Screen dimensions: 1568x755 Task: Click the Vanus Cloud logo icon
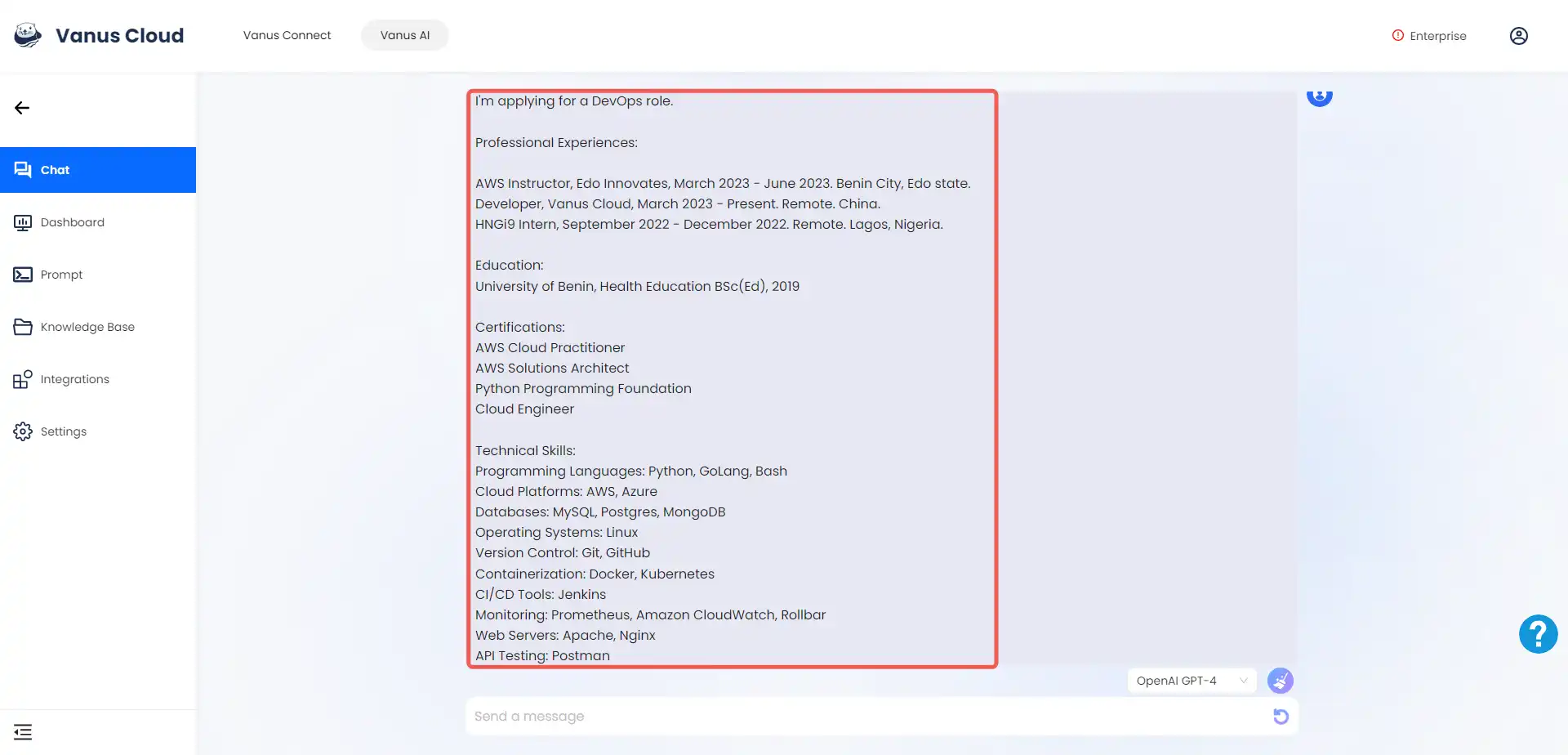coord(28,35)
